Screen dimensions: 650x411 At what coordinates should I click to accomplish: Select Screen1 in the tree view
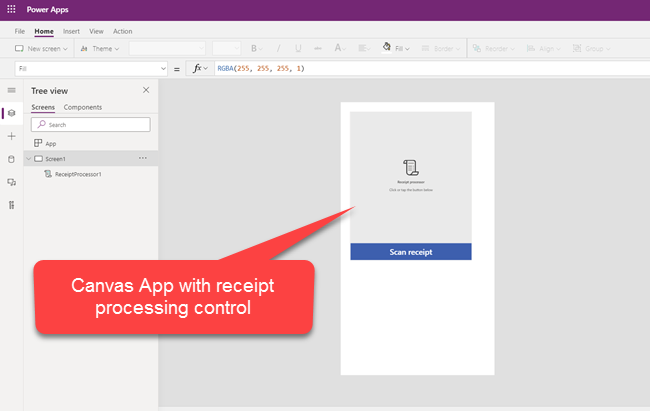[x=91, y=158]
